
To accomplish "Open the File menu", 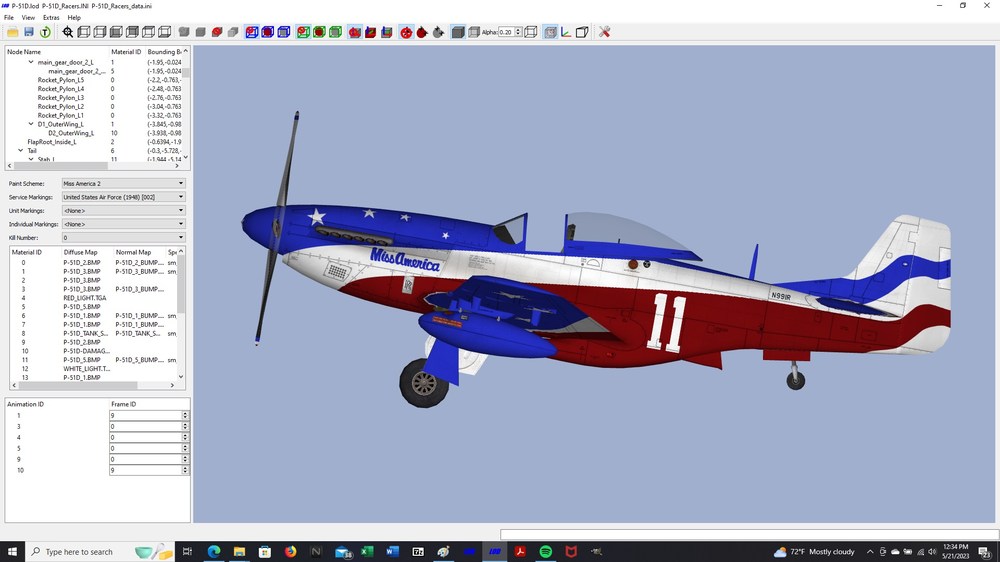I will pyautogui.click(x=9, y=18).
